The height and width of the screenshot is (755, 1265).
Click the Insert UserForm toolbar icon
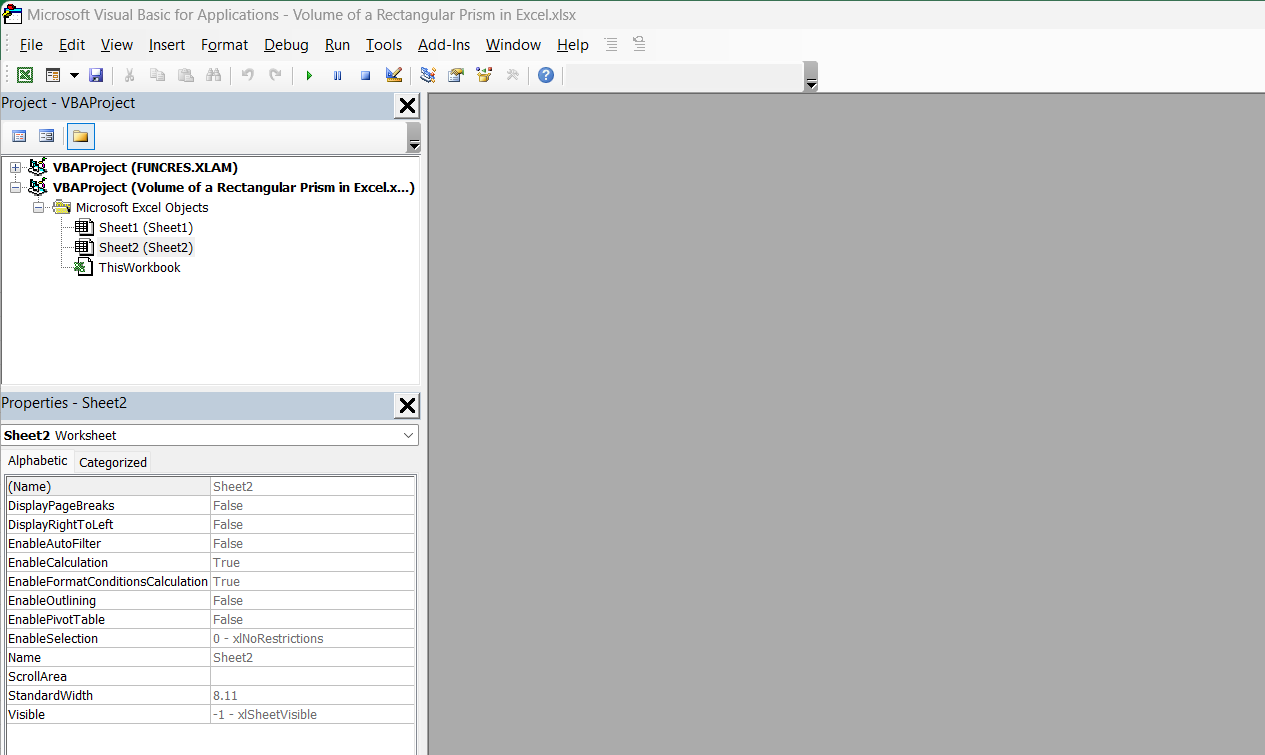tap(54, 75)
